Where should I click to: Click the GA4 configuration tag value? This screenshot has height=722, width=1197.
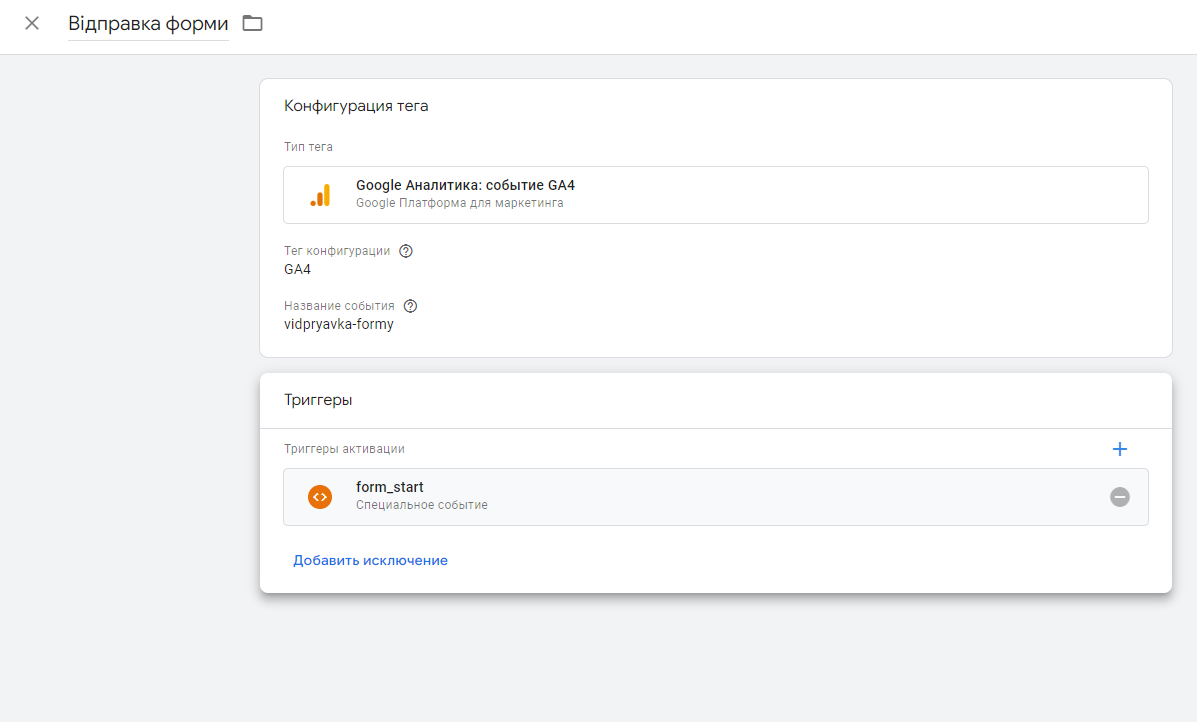click(298, 269)
